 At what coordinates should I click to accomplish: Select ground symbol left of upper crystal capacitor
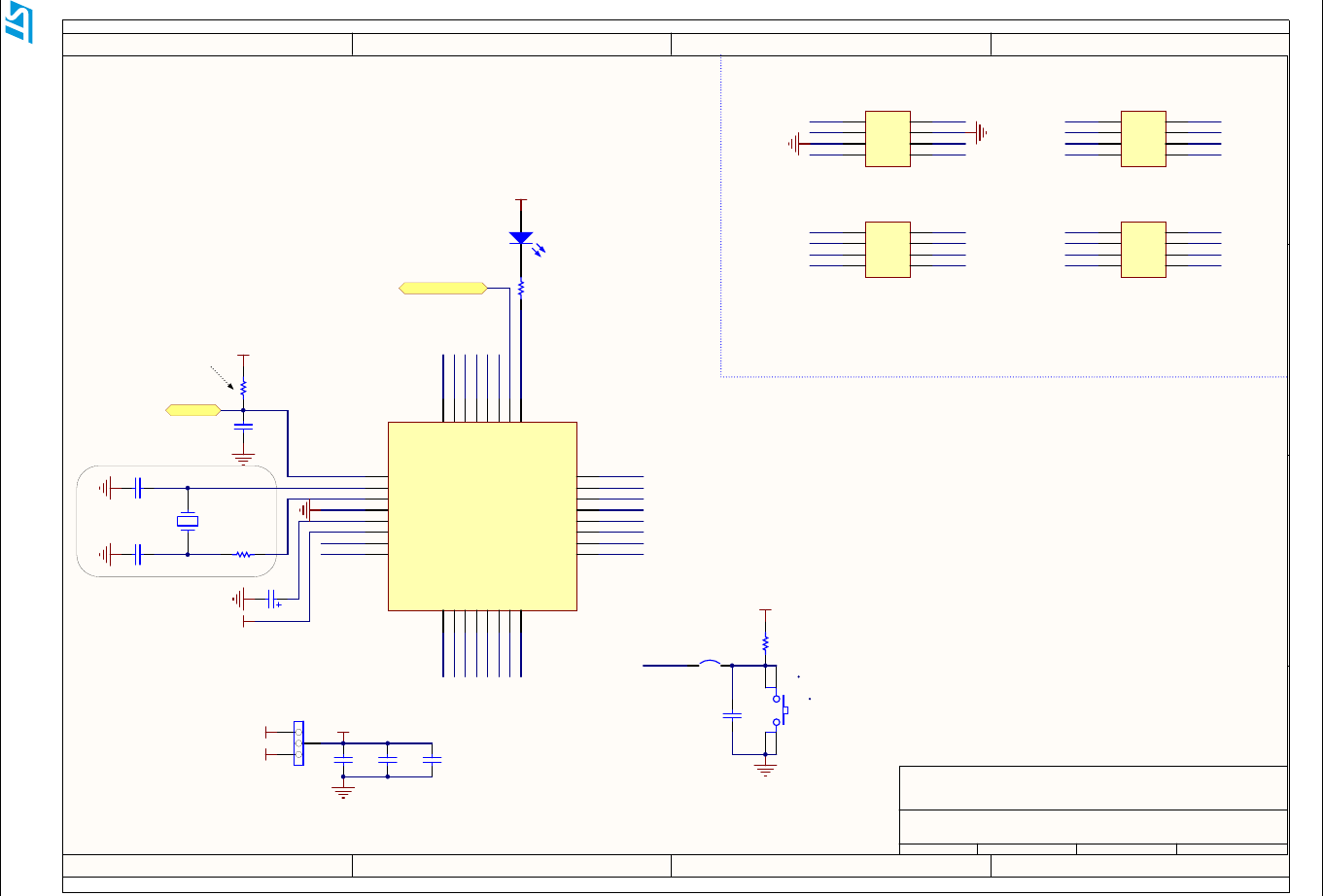(105, 488)
